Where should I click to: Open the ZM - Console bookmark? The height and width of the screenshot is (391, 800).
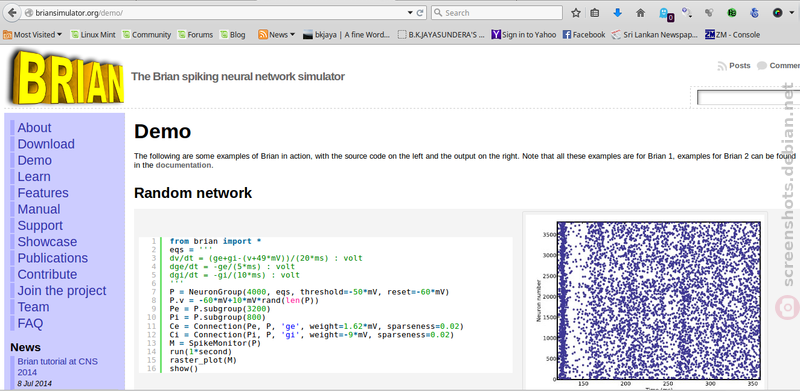click(x=732, y=35)
